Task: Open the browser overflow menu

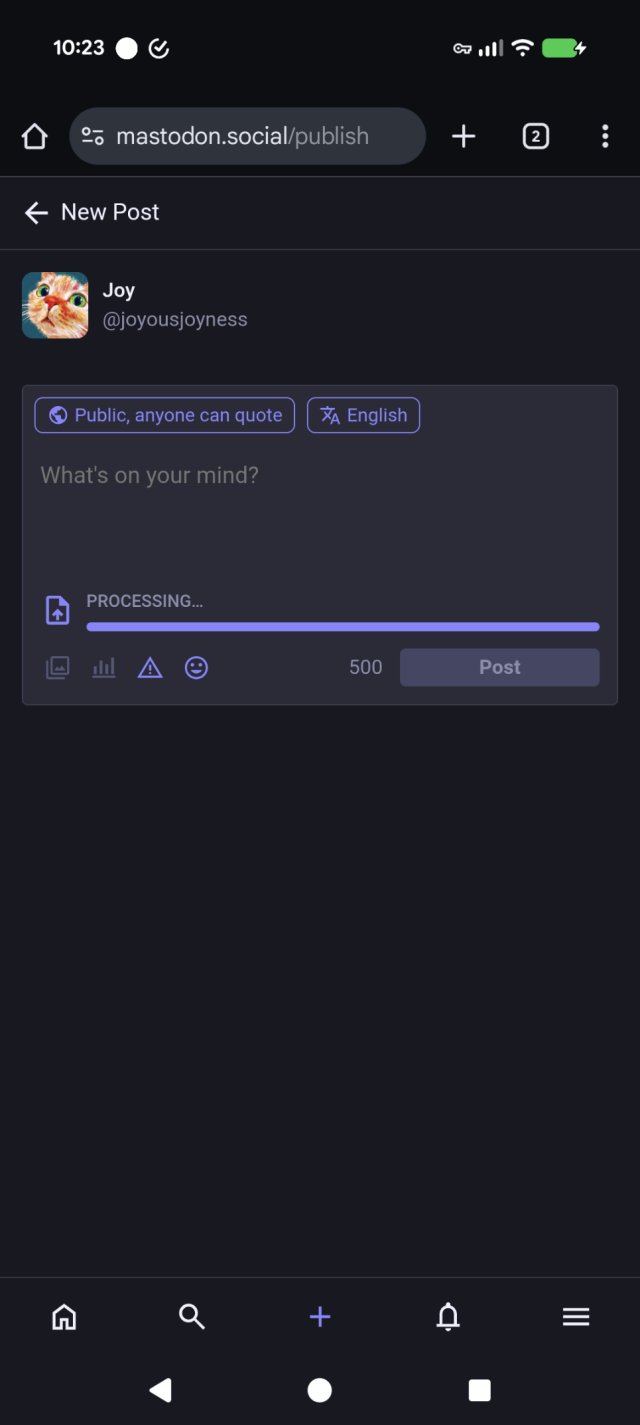Action: 605,136
